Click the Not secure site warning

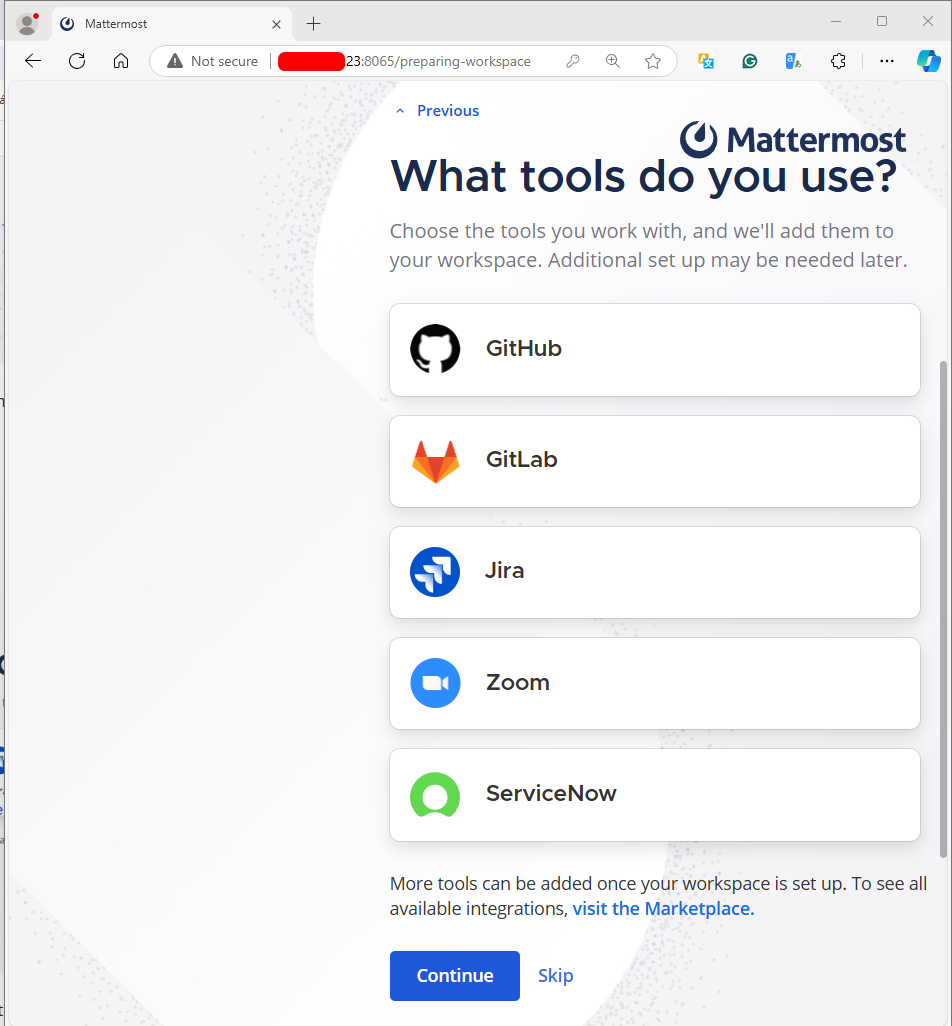coord(213,61)
